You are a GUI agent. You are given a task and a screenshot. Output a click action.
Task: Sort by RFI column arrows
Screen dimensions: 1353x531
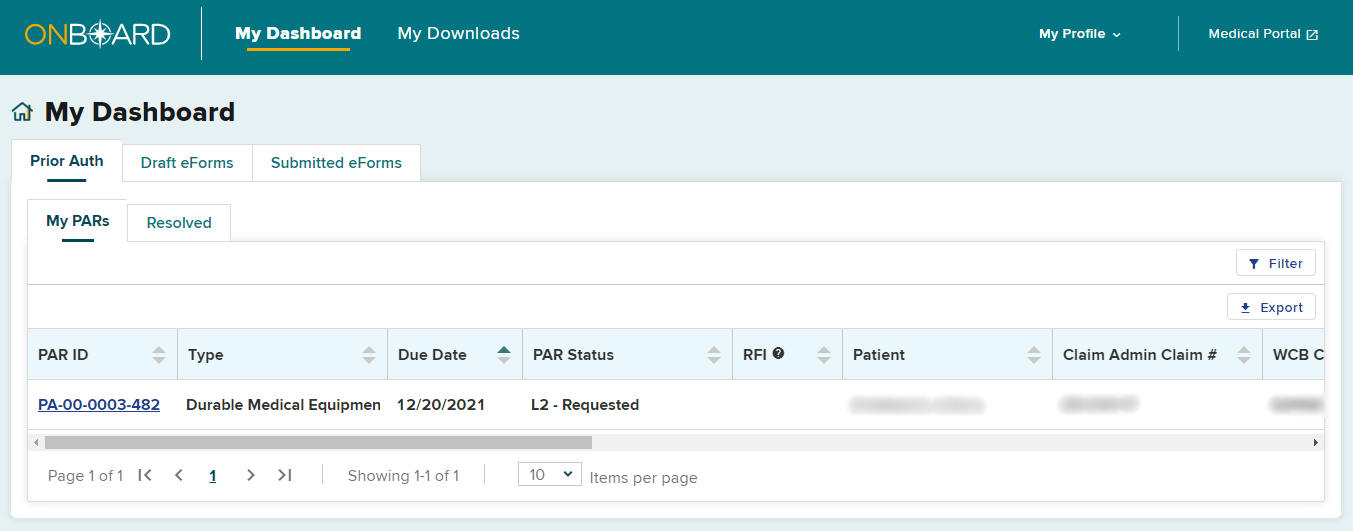[x=824, y=355]
